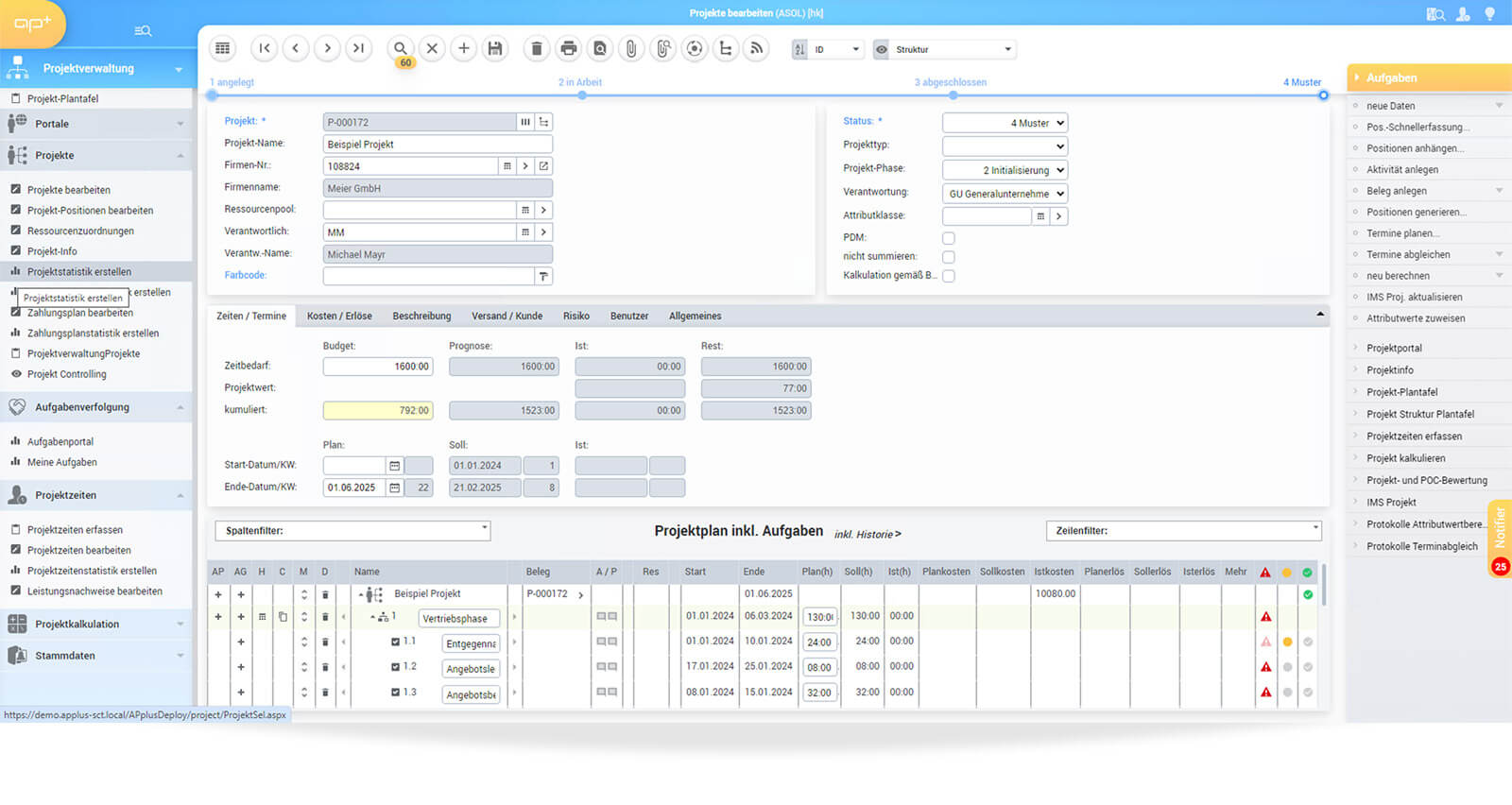Image resolution: width=1512 pixels, height=805 pixels.
Task: Open attachments with the single paperclip icon
Action: (631, 48)
